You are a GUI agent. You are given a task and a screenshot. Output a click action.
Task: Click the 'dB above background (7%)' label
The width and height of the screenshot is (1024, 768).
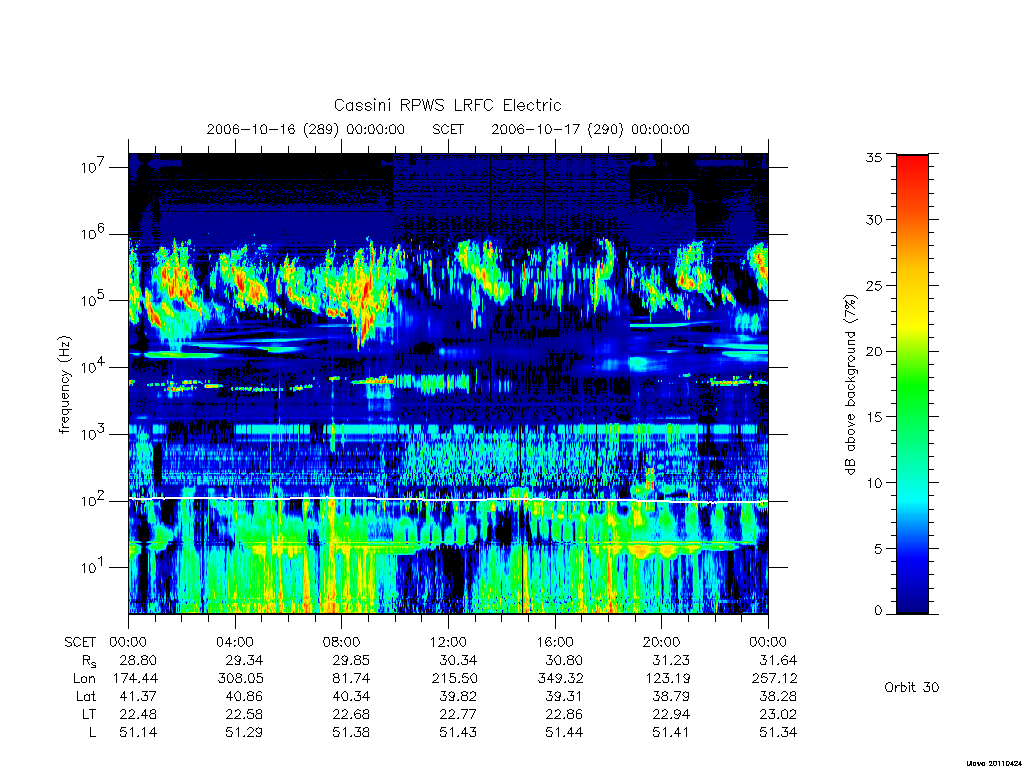(x=850, y=384)
